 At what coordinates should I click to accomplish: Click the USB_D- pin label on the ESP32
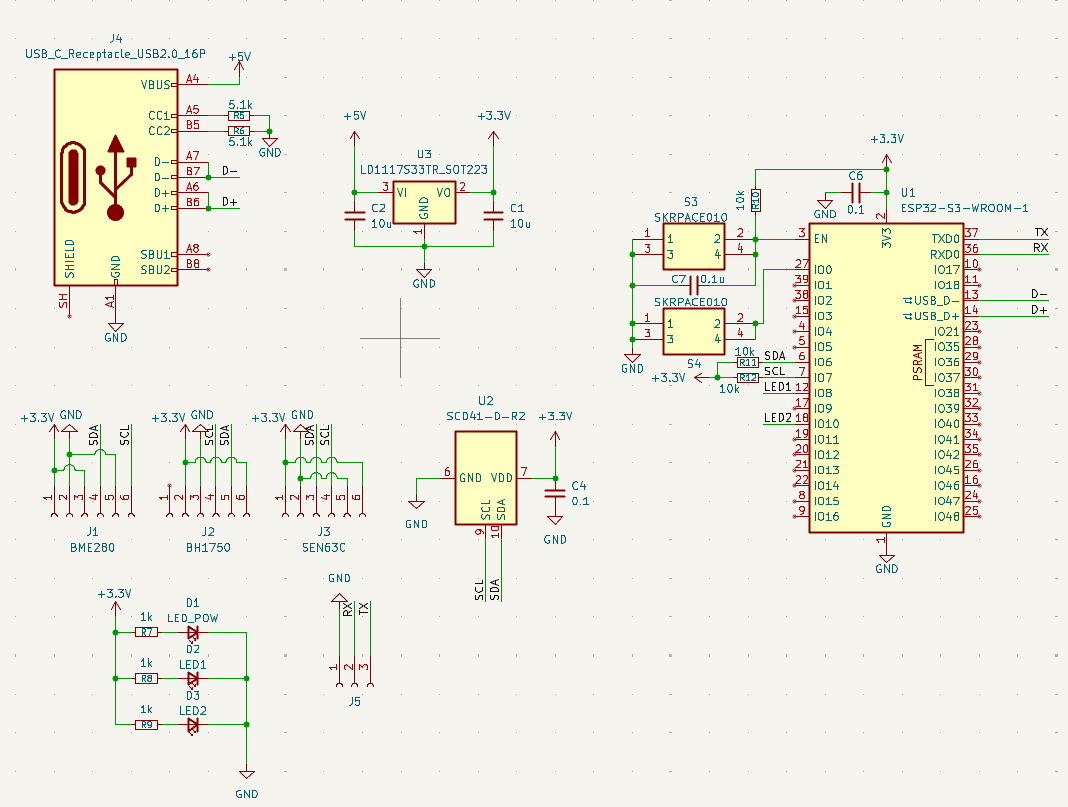(x=937, y=300)
